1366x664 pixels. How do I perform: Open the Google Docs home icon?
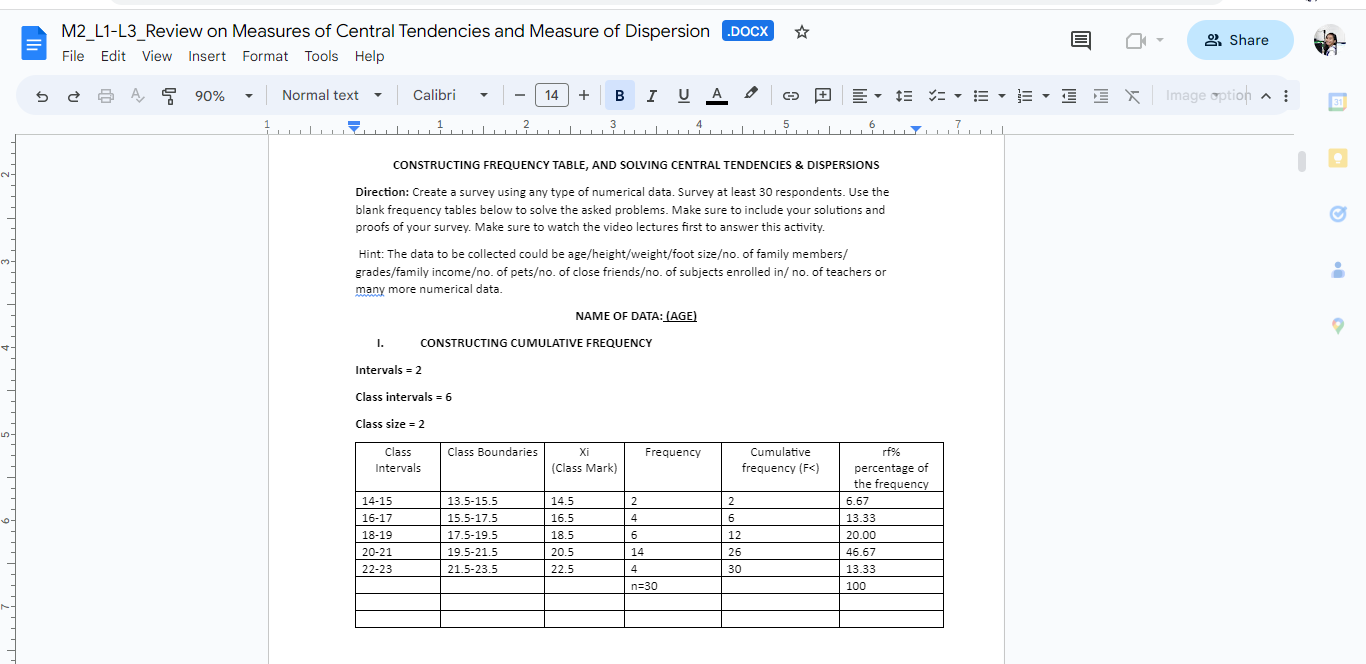click(x=34, y=43)
